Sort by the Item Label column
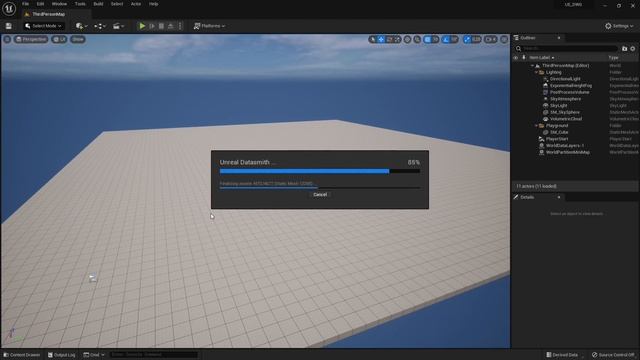 coord(542,58)
